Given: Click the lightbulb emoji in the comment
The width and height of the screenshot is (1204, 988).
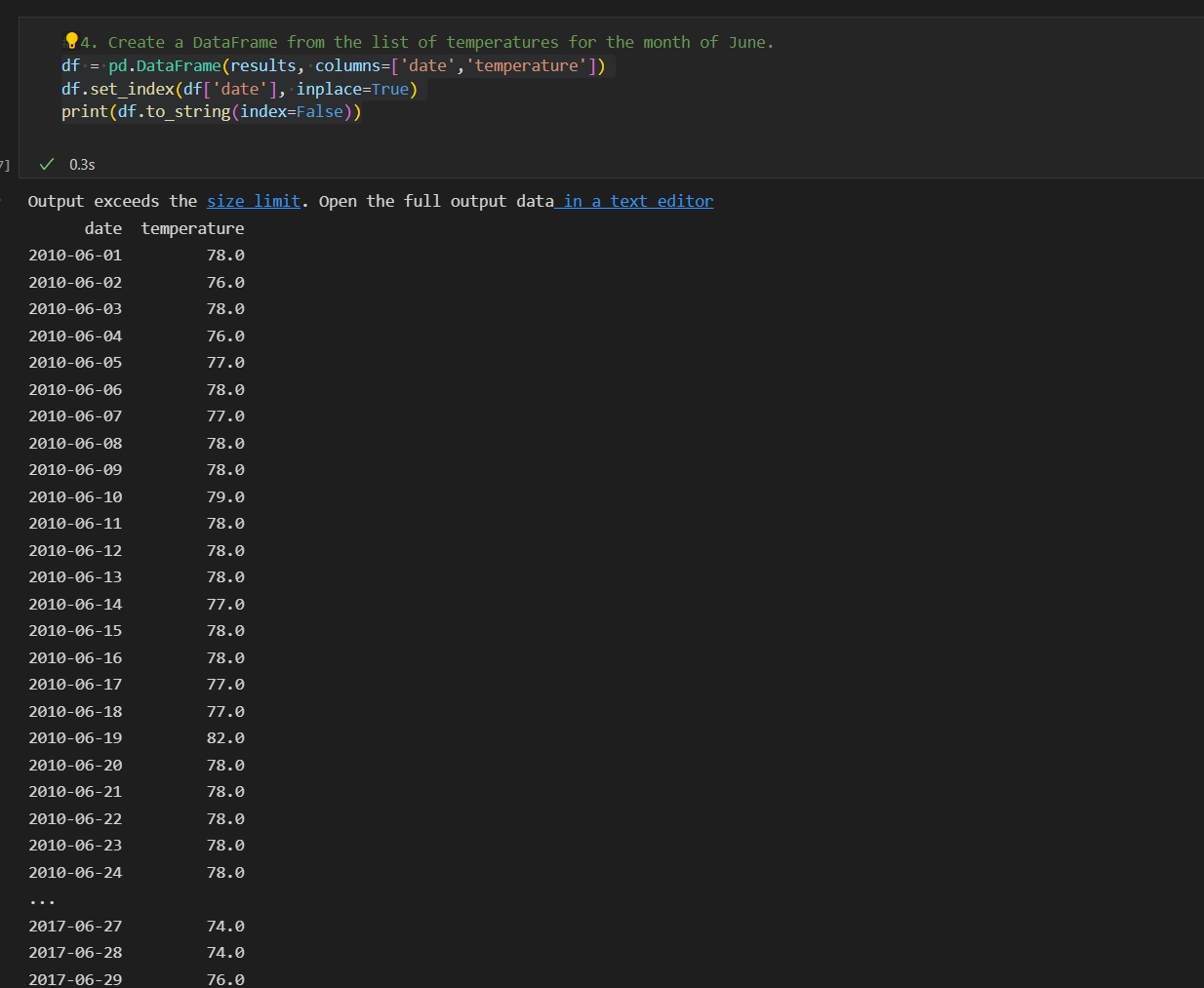Looking at the screenshot, I should (70, 39).
